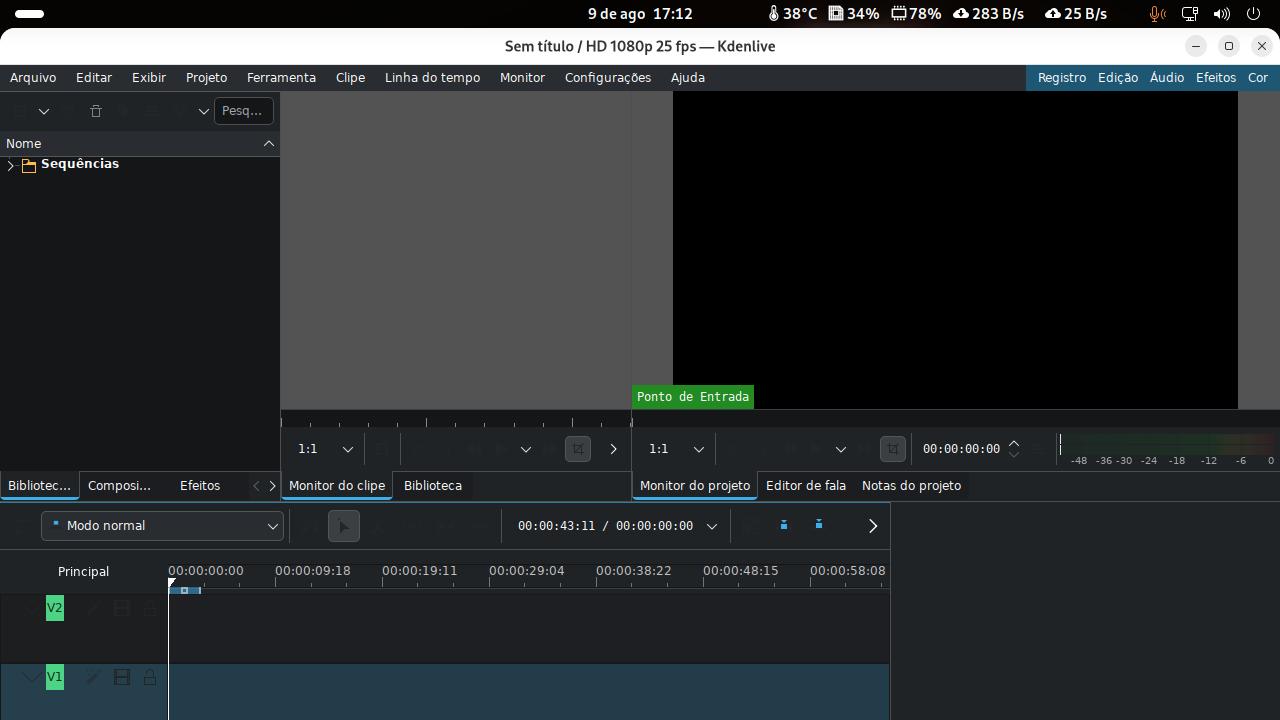Click the first blue marker timeline toolbar icon

point(784,525)
